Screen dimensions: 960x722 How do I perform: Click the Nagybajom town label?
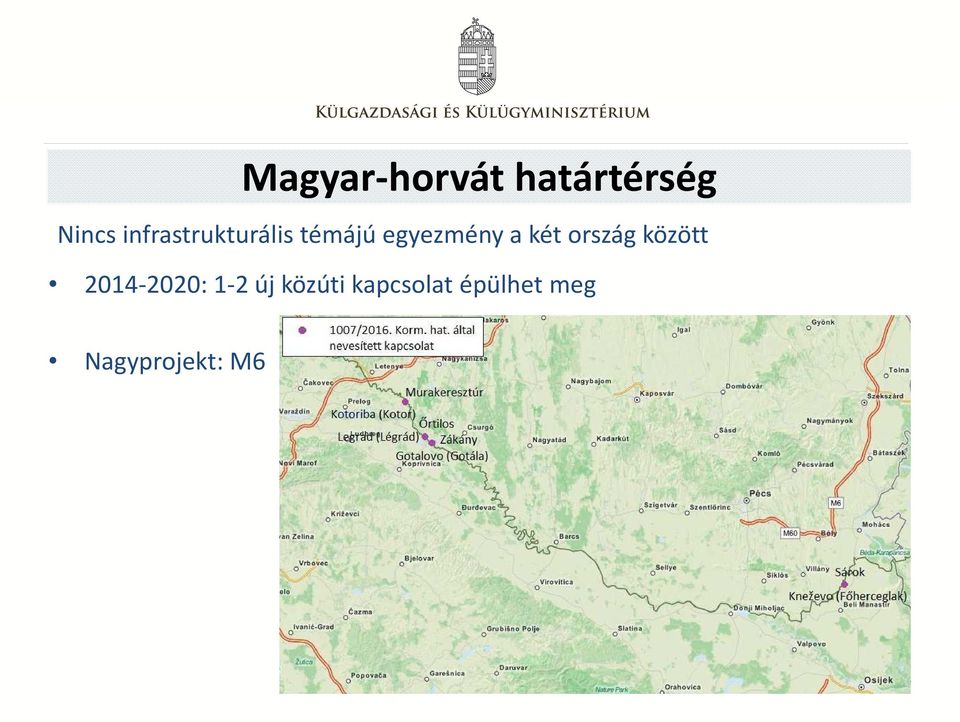click(x=591, y=381)
